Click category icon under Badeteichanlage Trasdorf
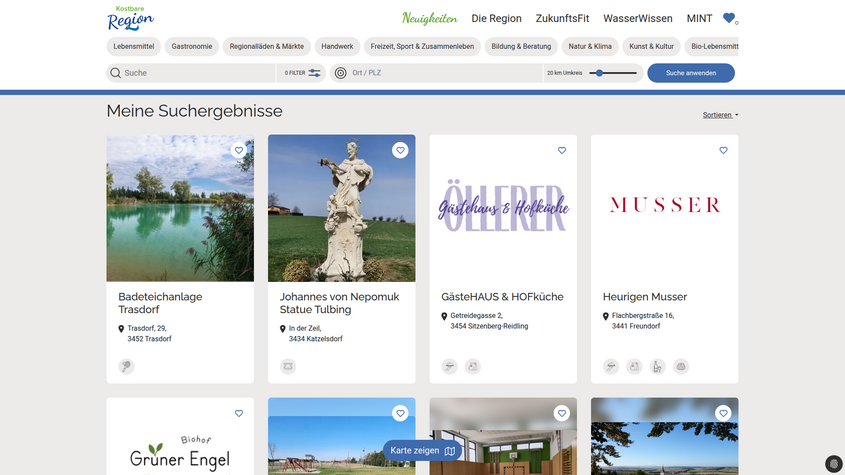 pyautogui.click(x=126, y=367)
